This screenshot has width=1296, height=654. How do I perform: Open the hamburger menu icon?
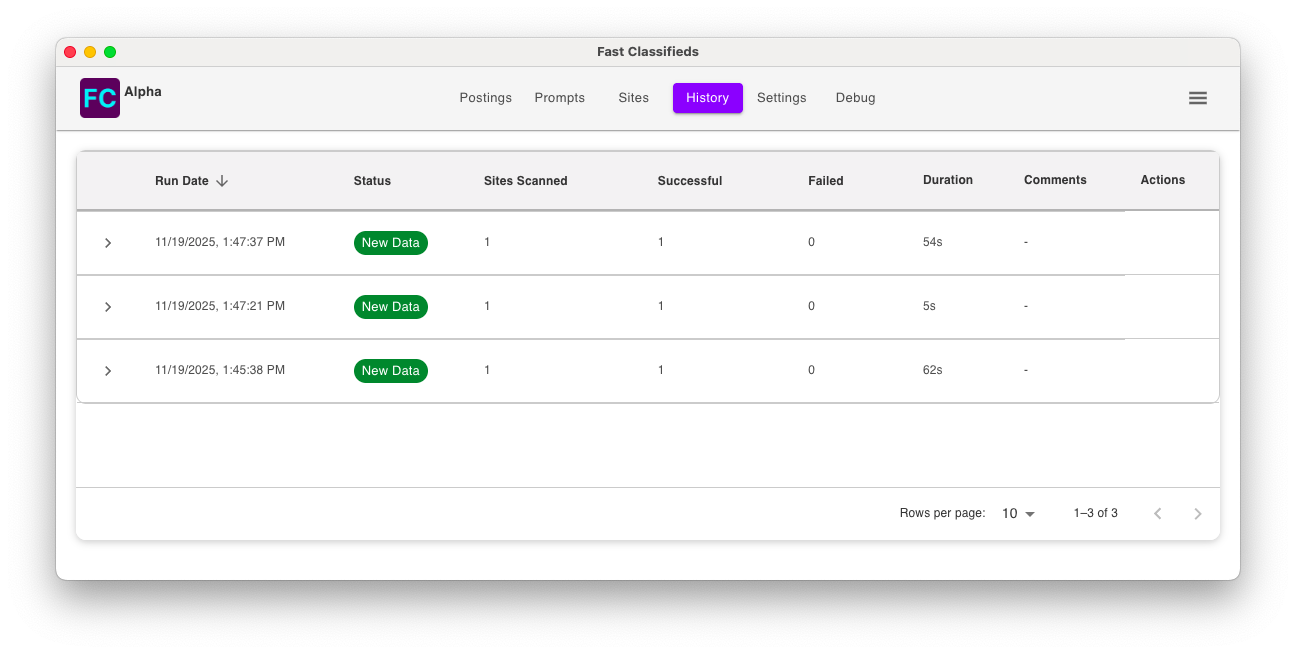coord(1197,98)
